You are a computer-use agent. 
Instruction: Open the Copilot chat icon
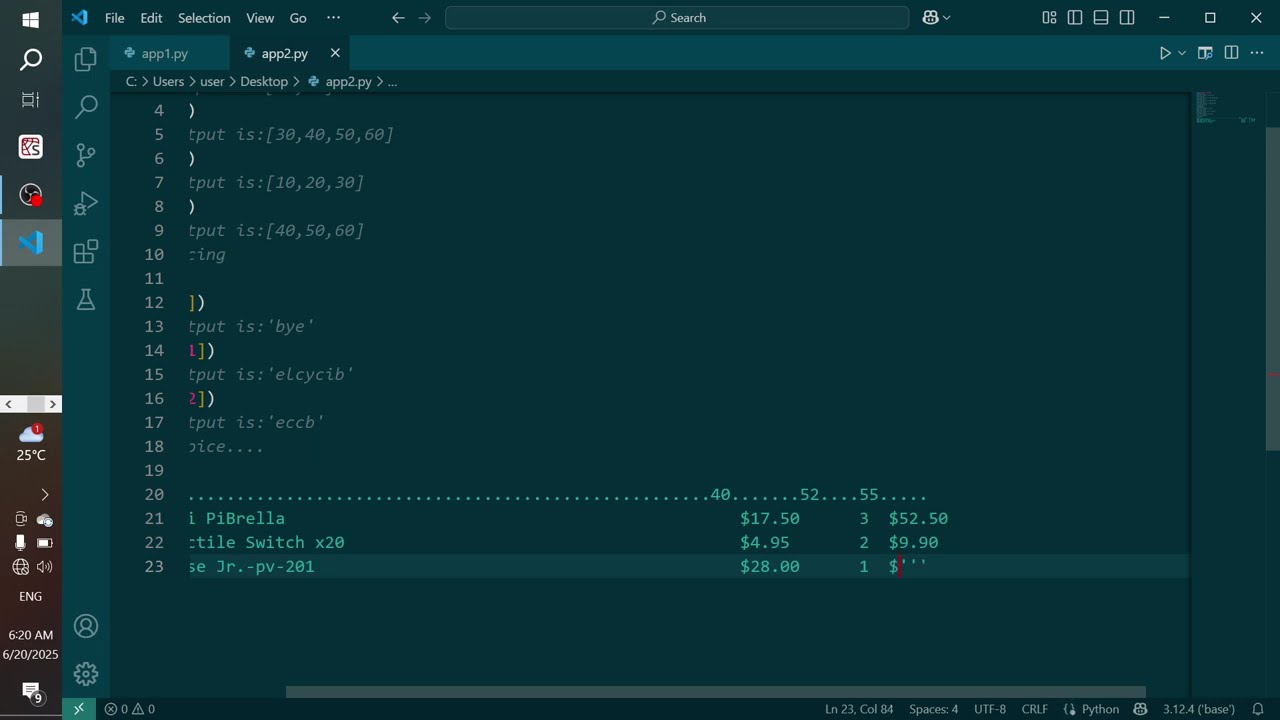click(931, 18)
